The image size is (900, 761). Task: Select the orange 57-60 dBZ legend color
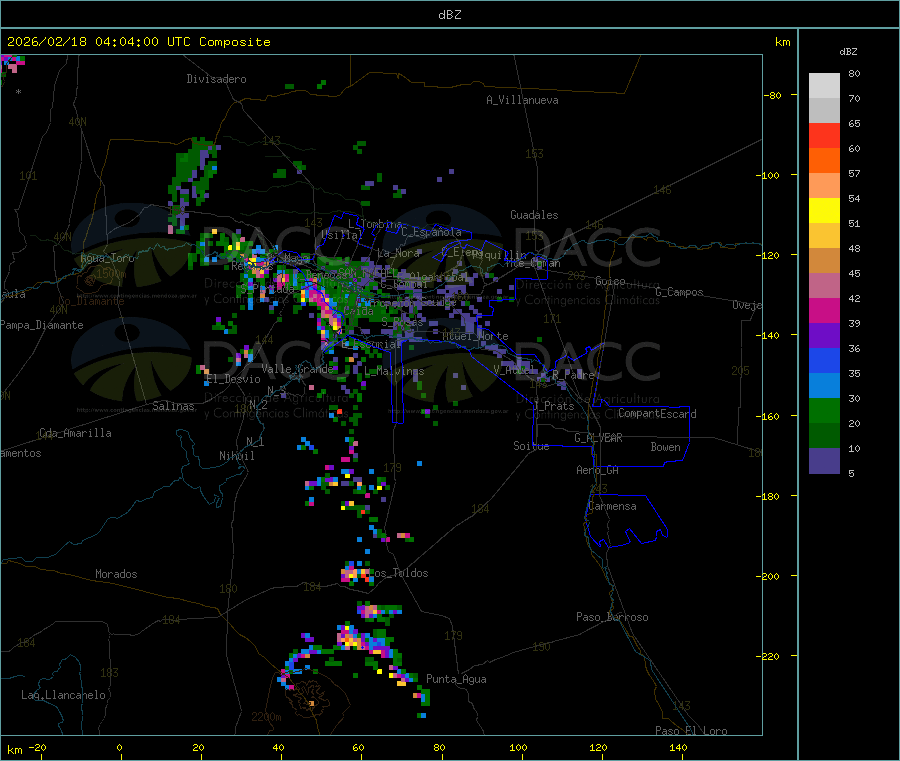point(824,161)
